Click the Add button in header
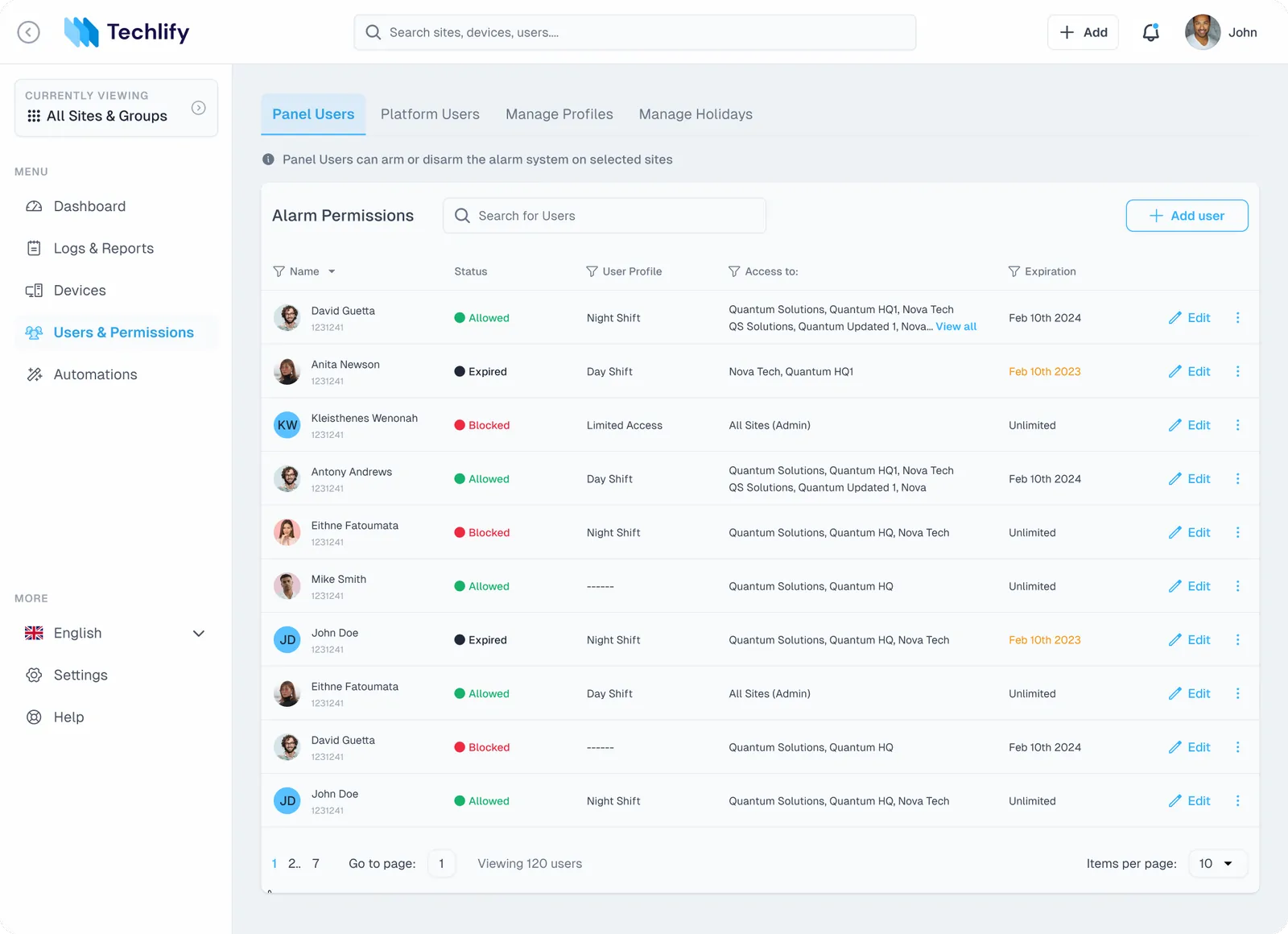Image resolution: width=1288 pixels, height=934 pixels. (x=1083, y=32)
